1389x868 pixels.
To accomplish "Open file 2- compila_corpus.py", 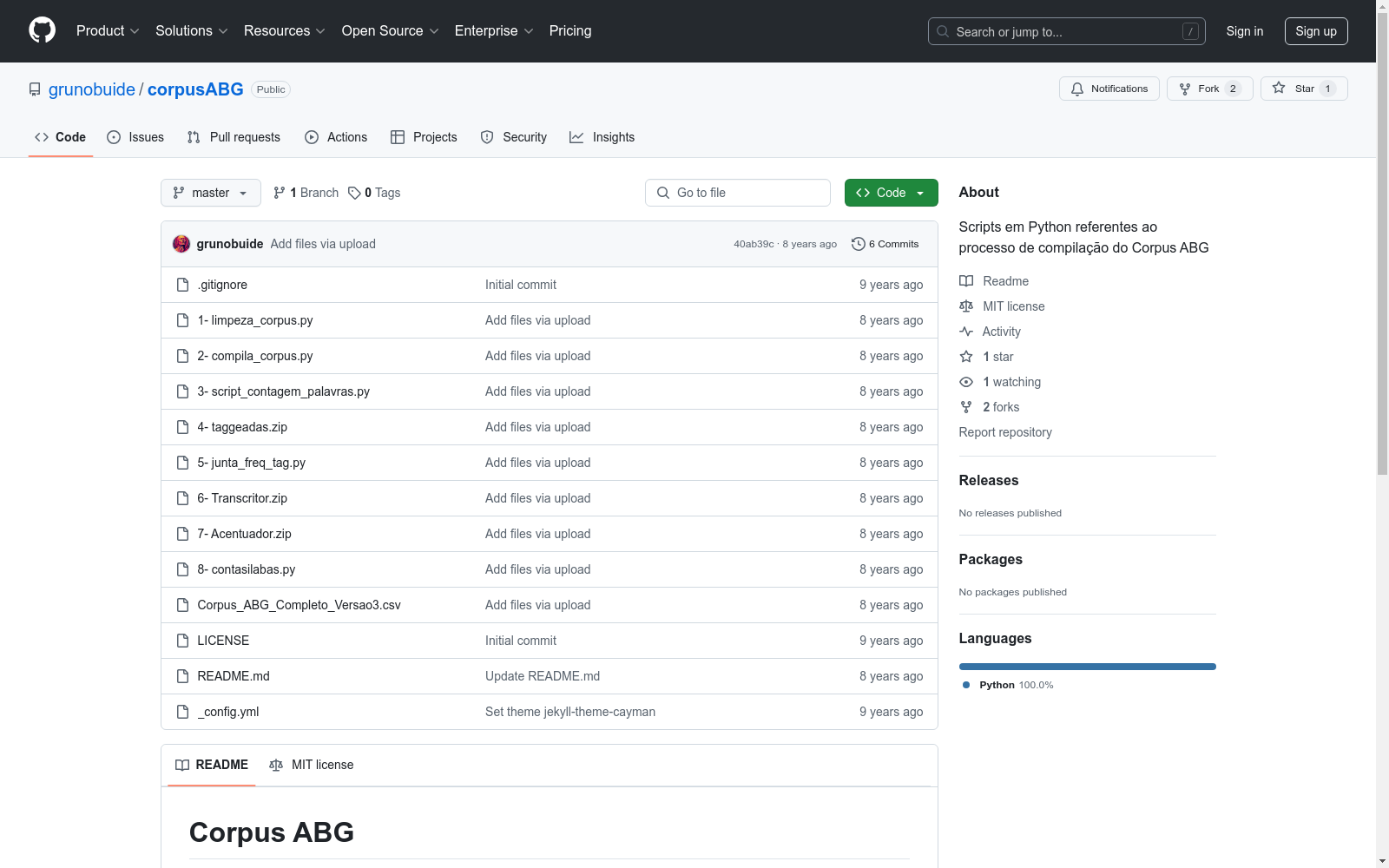I will 255,356.
